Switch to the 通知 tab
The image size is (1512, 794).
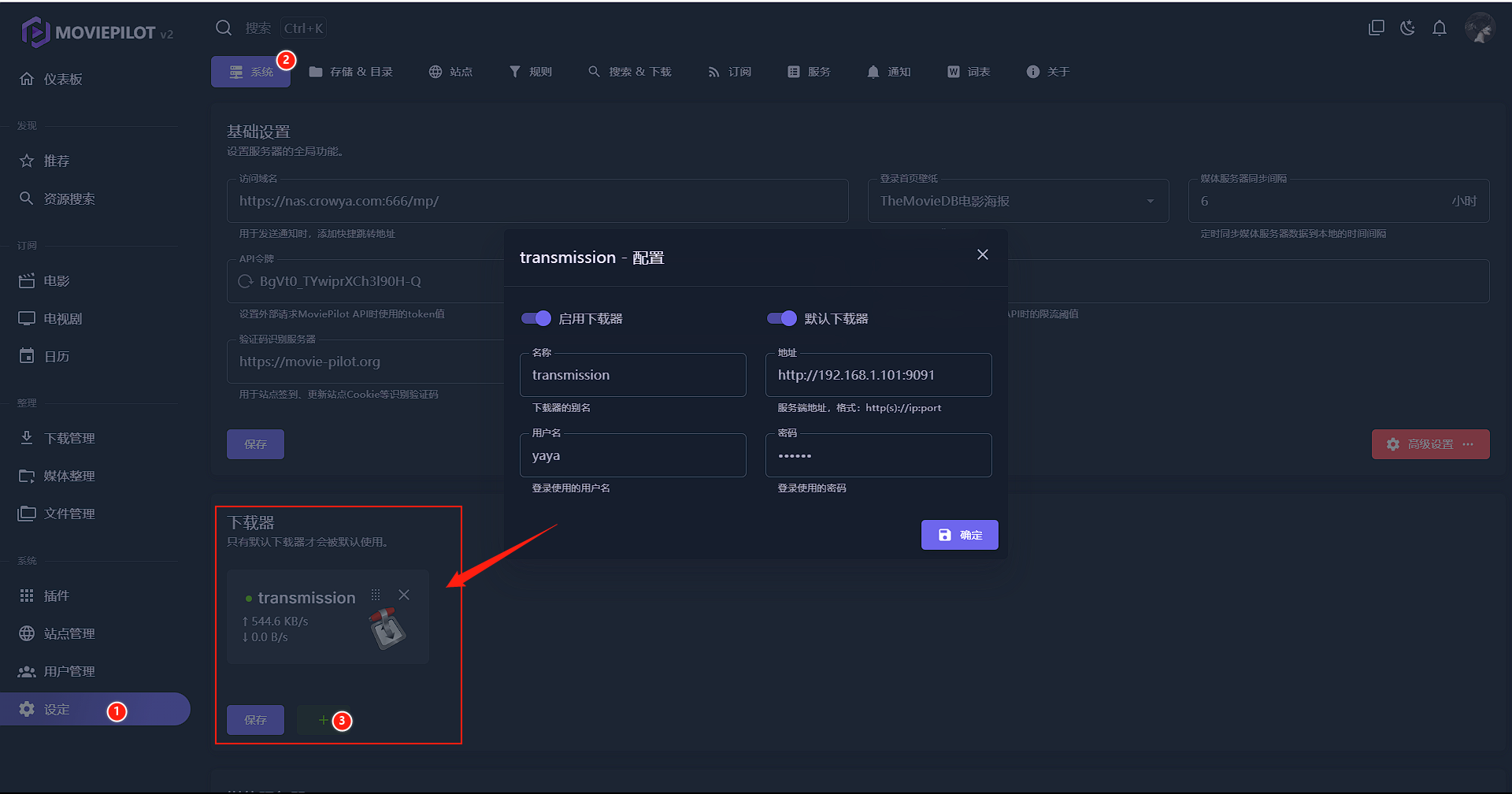(x=888, y=72)
